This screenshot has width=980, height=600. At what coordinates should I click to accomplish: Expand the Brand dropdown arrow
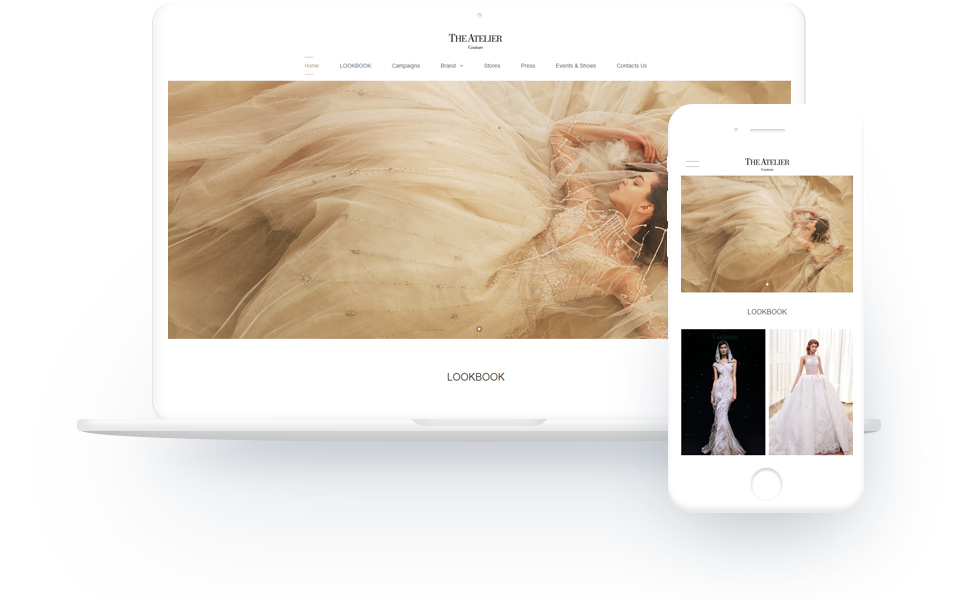tap(461, 66)
